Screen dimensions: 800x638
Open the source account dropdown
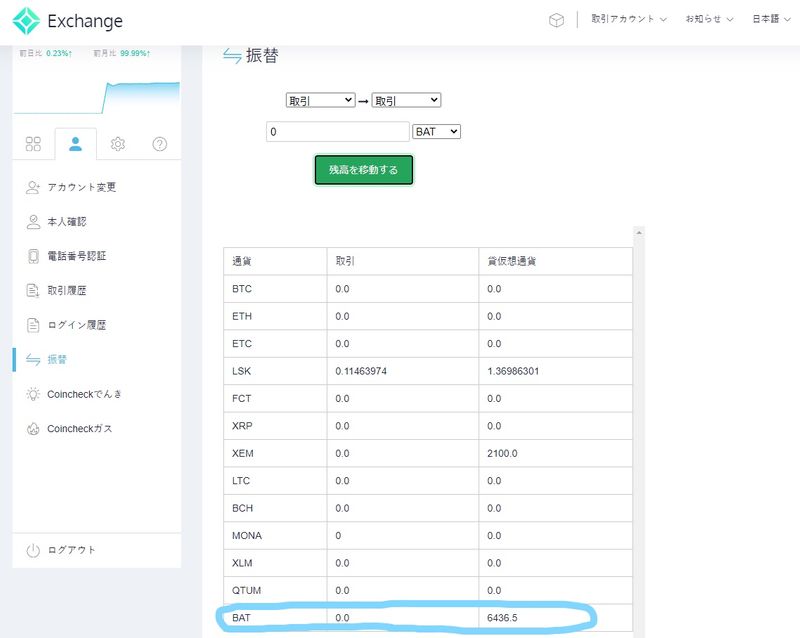(x=320, y=100)
